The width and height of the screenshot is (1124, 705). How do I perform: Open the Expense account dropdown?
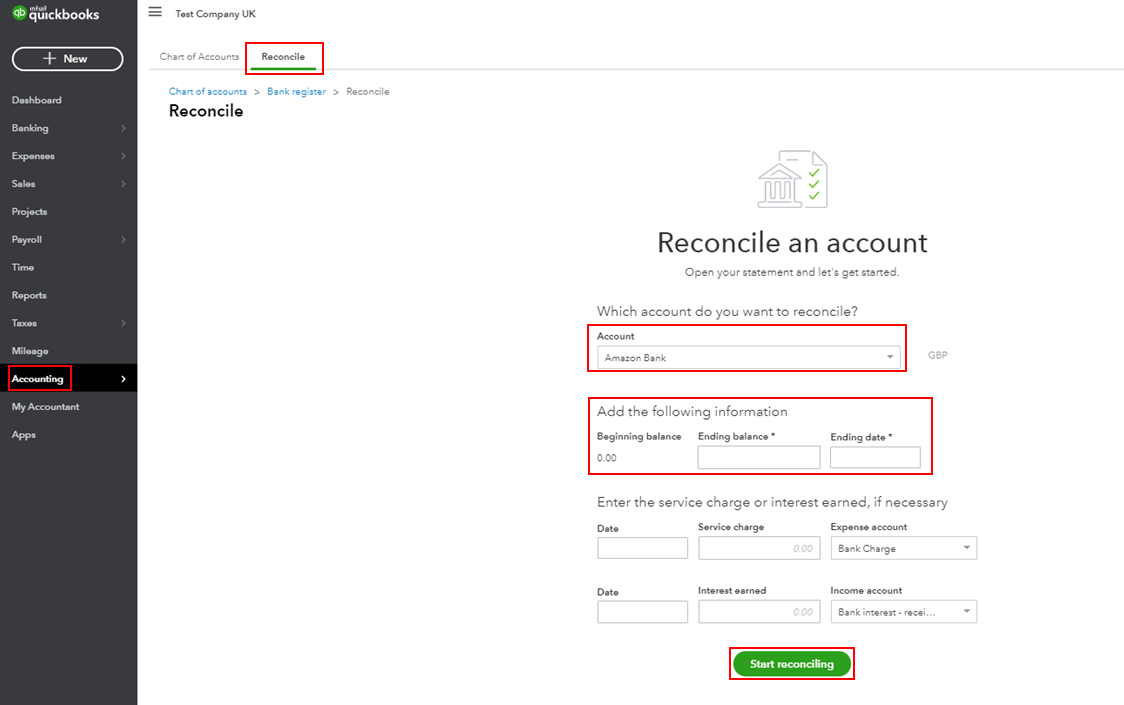pos(903,548)
